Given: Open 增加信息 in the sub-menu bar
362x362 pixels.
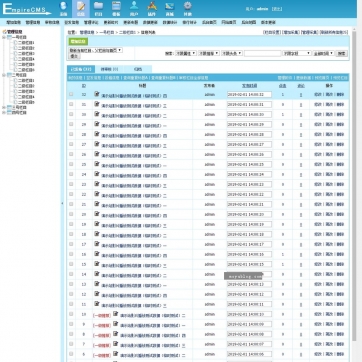Looking at the screenshot, I should point(13,22).
